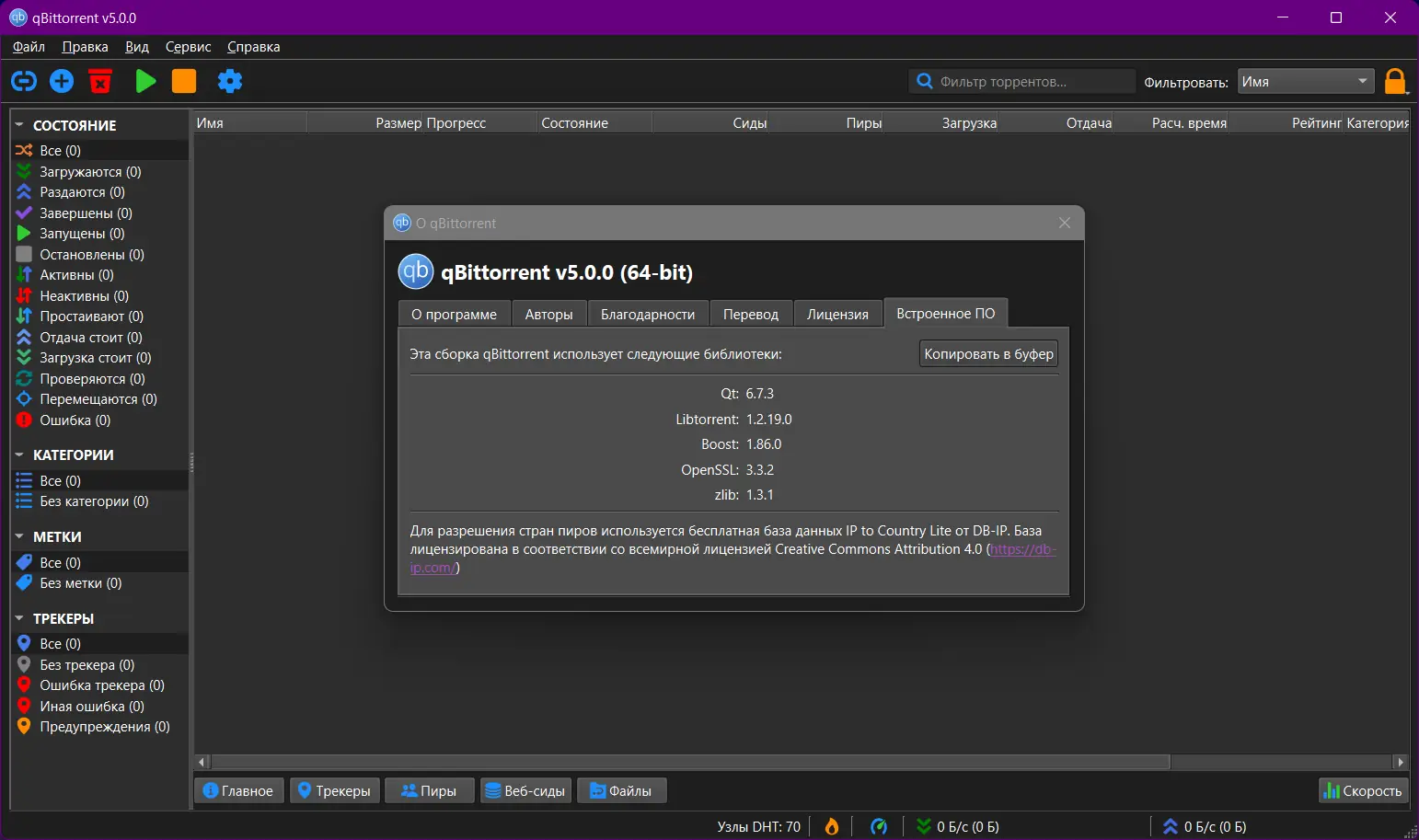Open the Веб-сиды bottom panel tab

pyautogui.click(x=525, y=790)
